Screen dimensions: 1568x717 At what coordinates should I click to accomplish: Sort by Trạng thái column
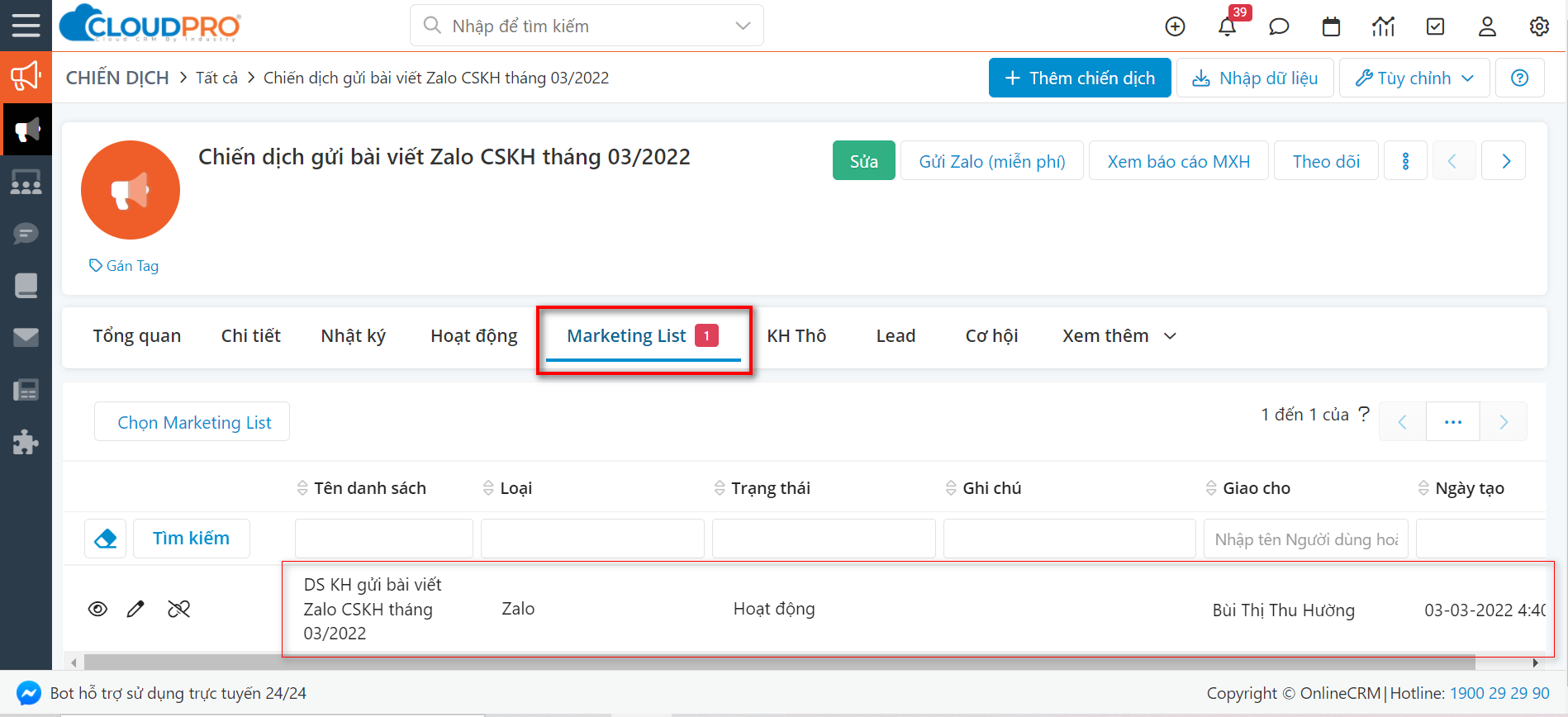click(763, 488)
